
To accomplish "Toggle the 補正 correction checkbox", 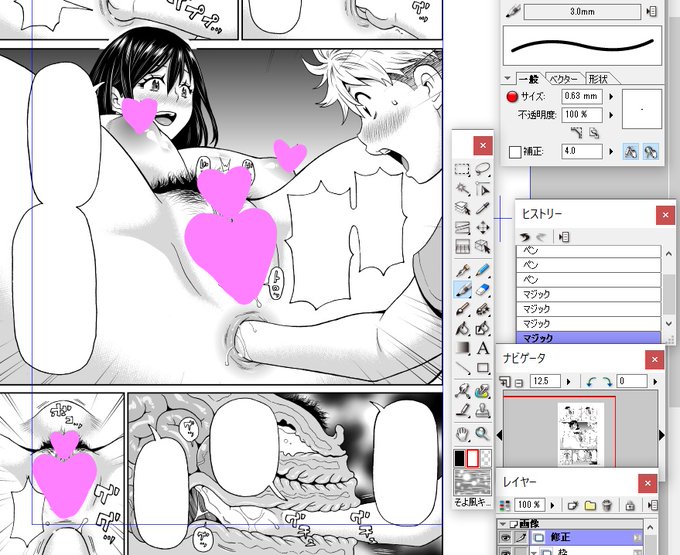I will coord(514,152).
